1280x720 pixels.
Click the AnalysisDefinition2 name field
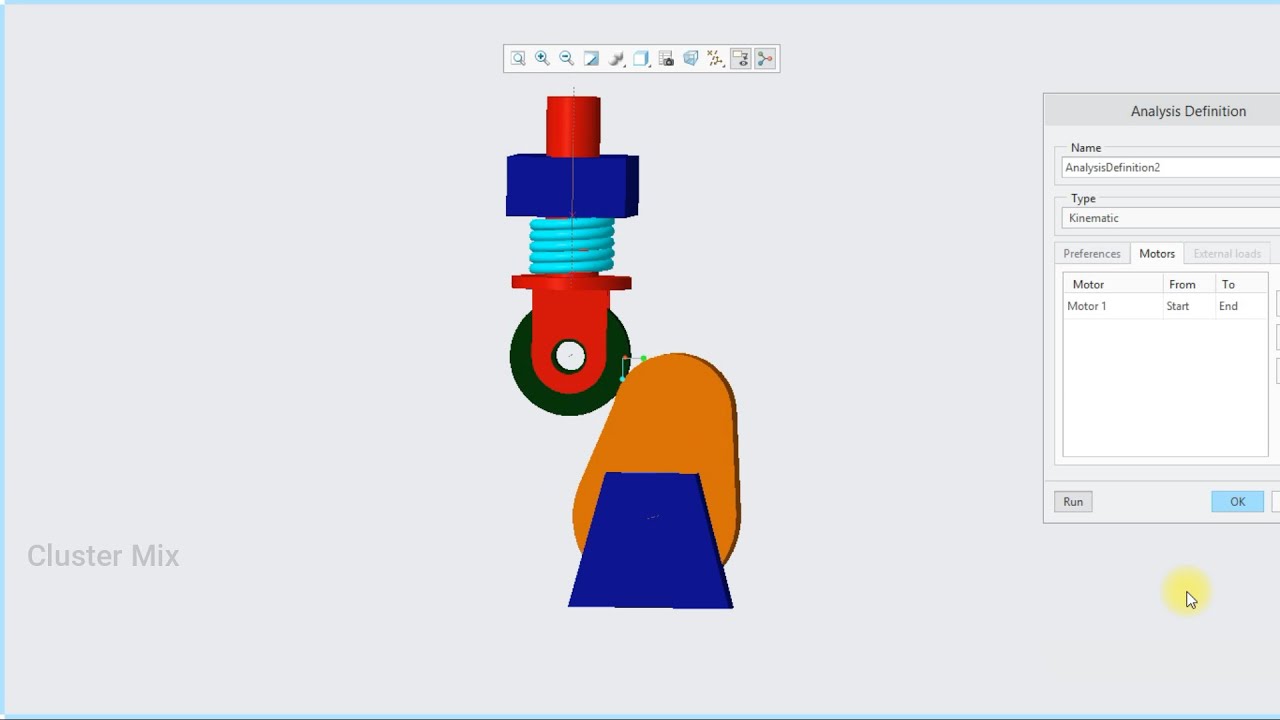pyautogui.click(x=1170, y=168)
